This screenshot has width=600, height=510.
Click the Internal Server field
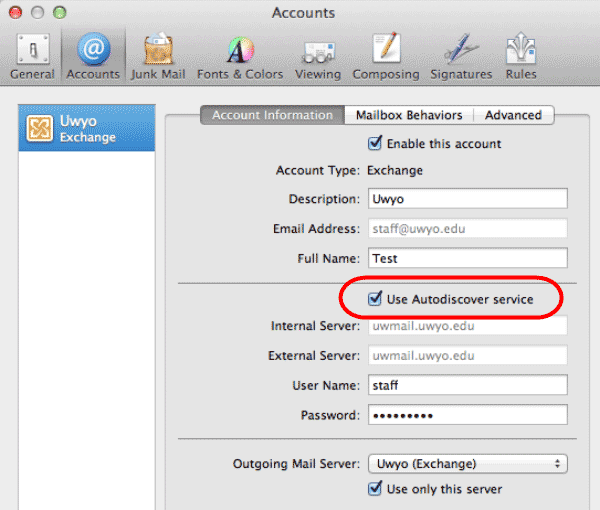[x=468, y=326]
